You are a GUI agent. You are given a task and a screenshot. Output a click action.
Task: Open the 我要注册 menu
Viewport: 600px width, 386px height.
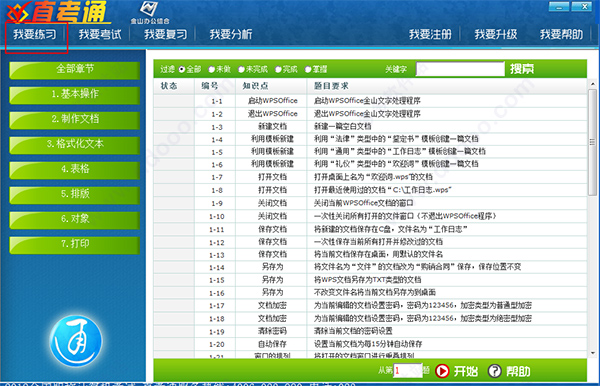point(430,34)
